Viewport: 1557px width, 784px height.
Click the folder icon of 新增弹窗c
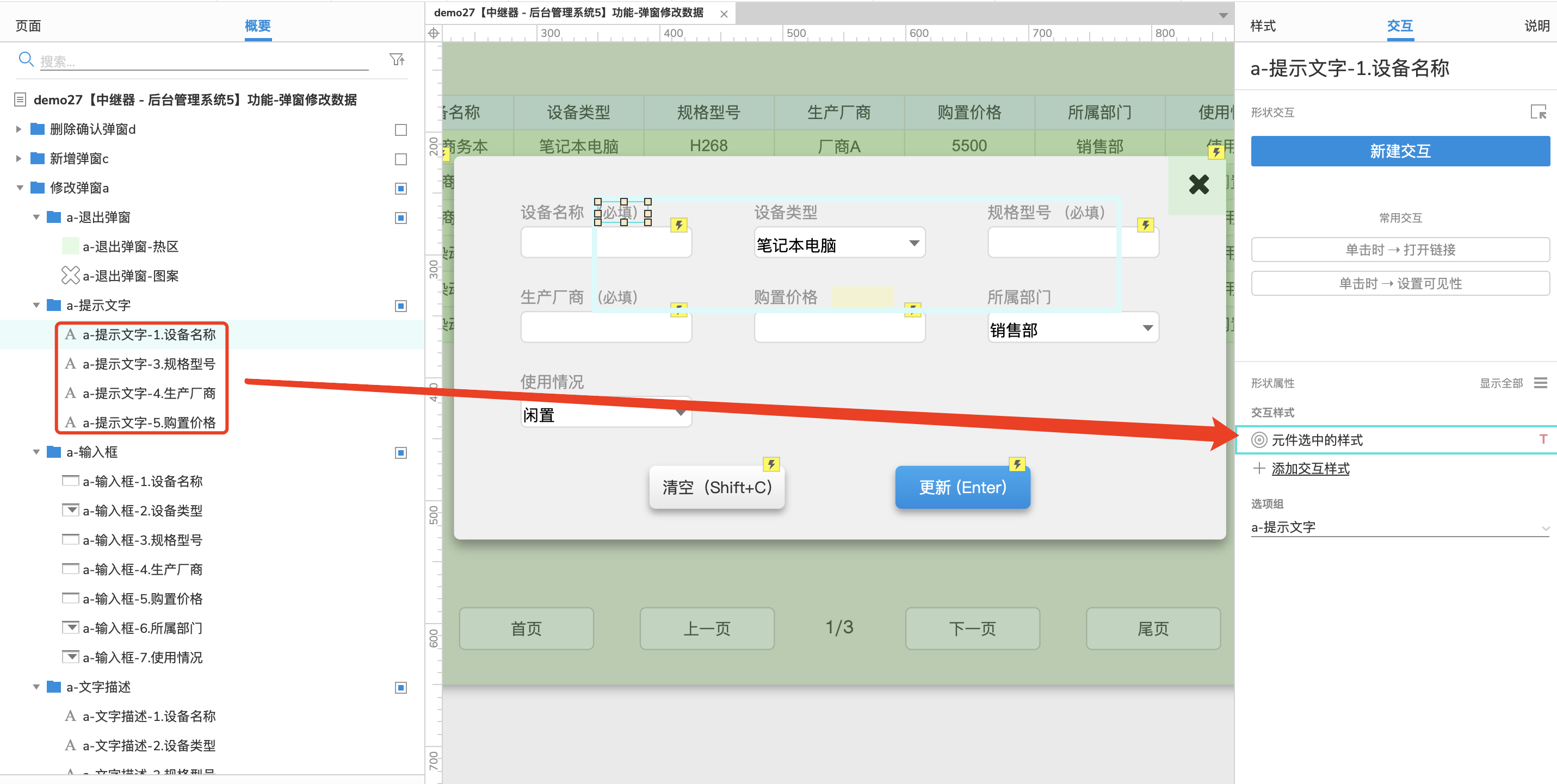38,158
